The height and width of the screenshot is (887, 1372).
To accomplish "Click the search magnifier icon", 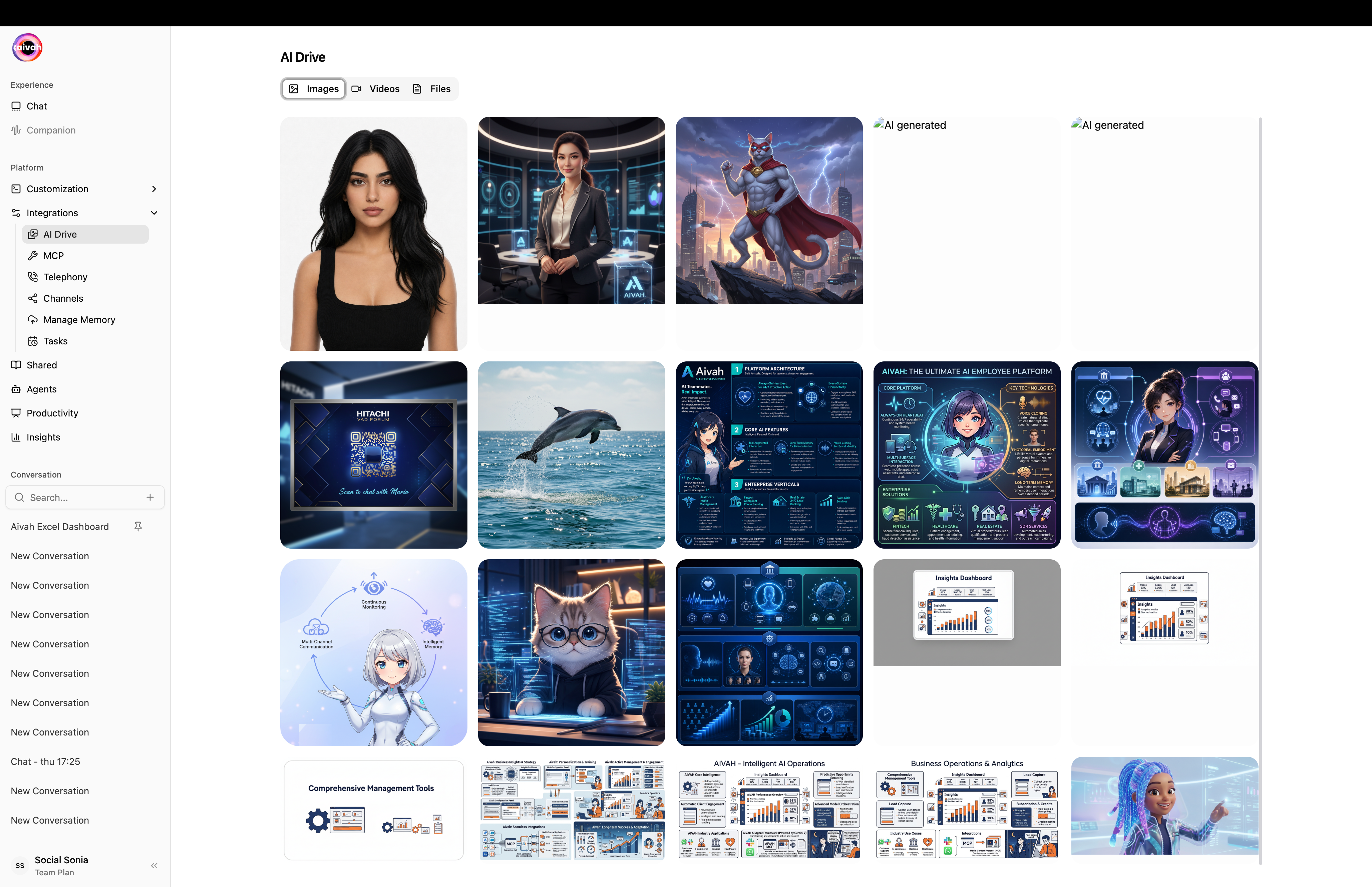I will (19, 498).
